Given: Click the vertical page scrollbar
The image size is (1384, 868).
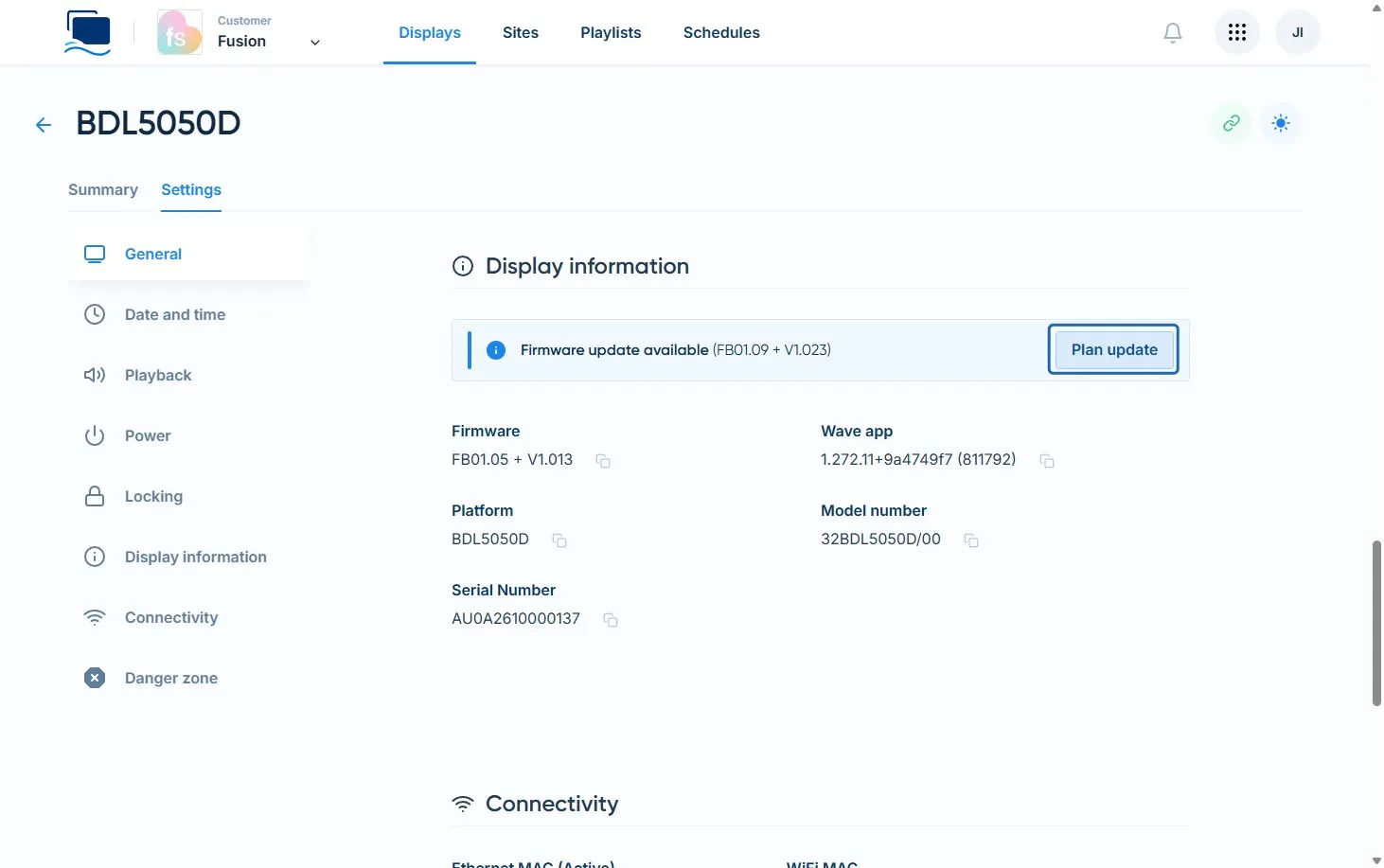Looking at the screenshot, I should (1376, 623).
